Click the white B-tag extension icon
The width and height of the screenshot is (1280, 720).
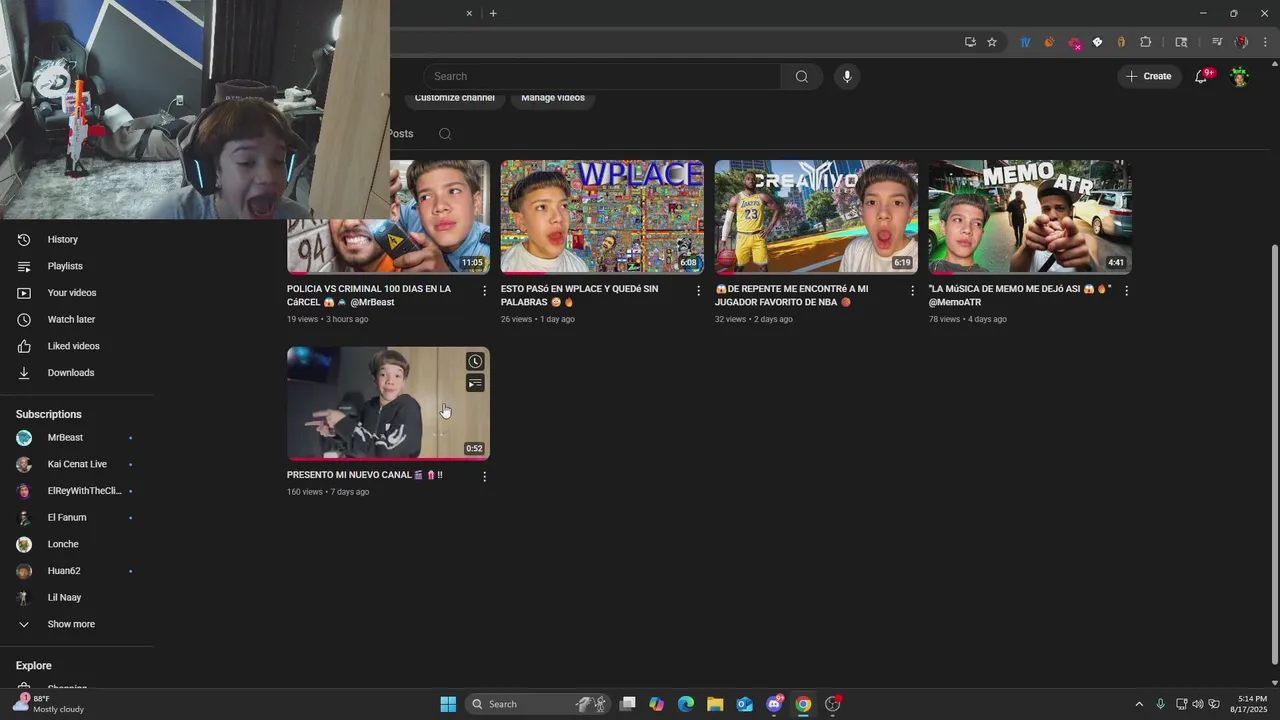(1097, 42)
